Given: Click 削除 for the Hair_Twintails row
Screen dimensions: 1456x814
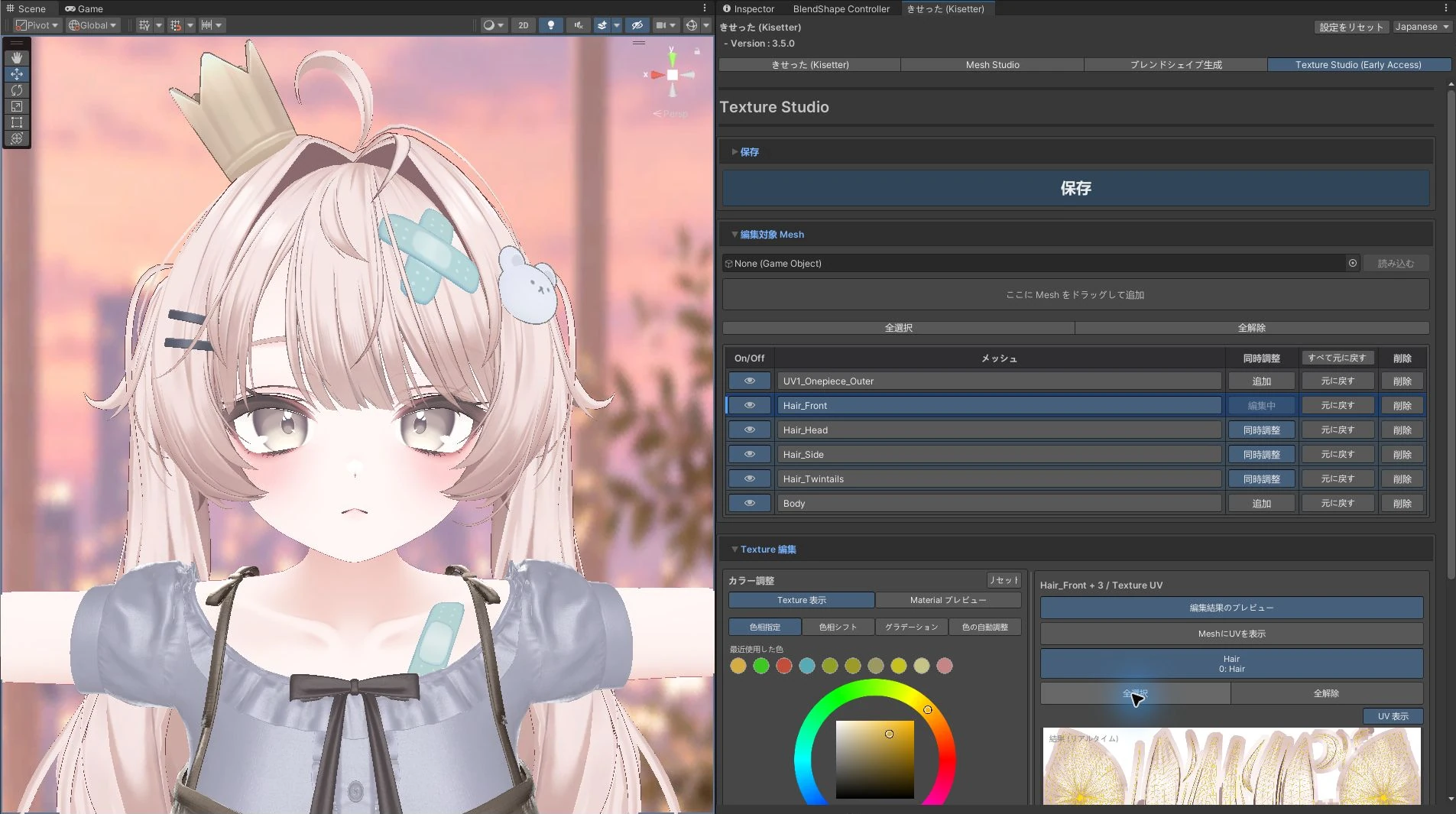Looking at the screenshot, I should click(x=1402, y=478).
